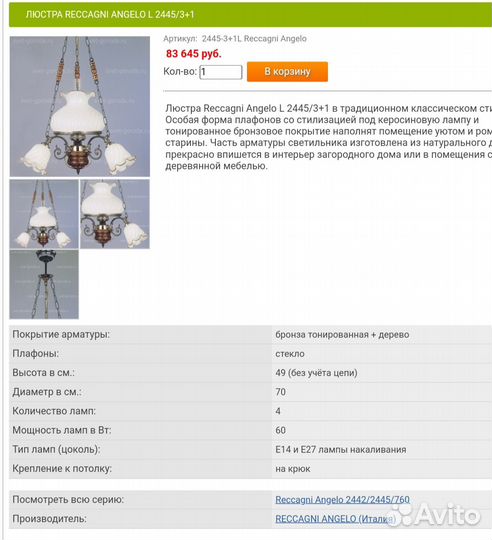Click the 'Диаметр в см.' value 70
Image resolution: width=492 pixels, height=540 pixels.
(280, 392)
